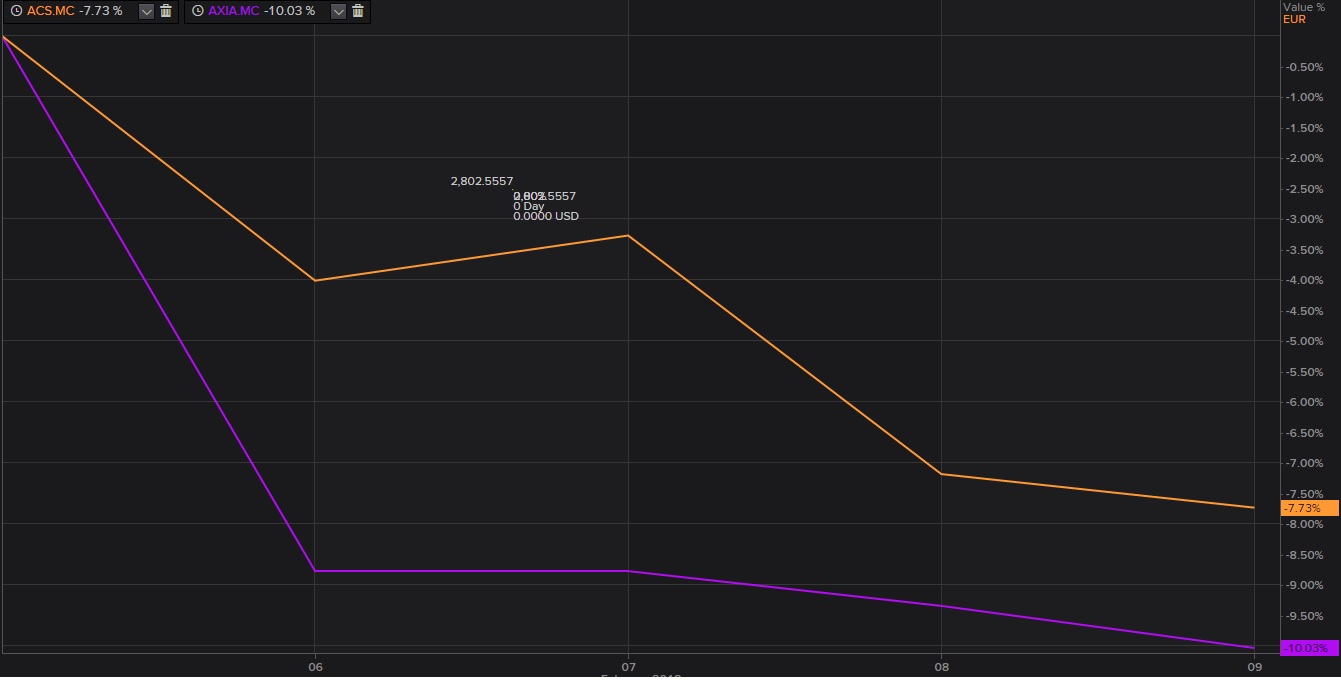Click the clock icon beside AXIA.MC
The image size is (1341, 680).
coord(197,11)
